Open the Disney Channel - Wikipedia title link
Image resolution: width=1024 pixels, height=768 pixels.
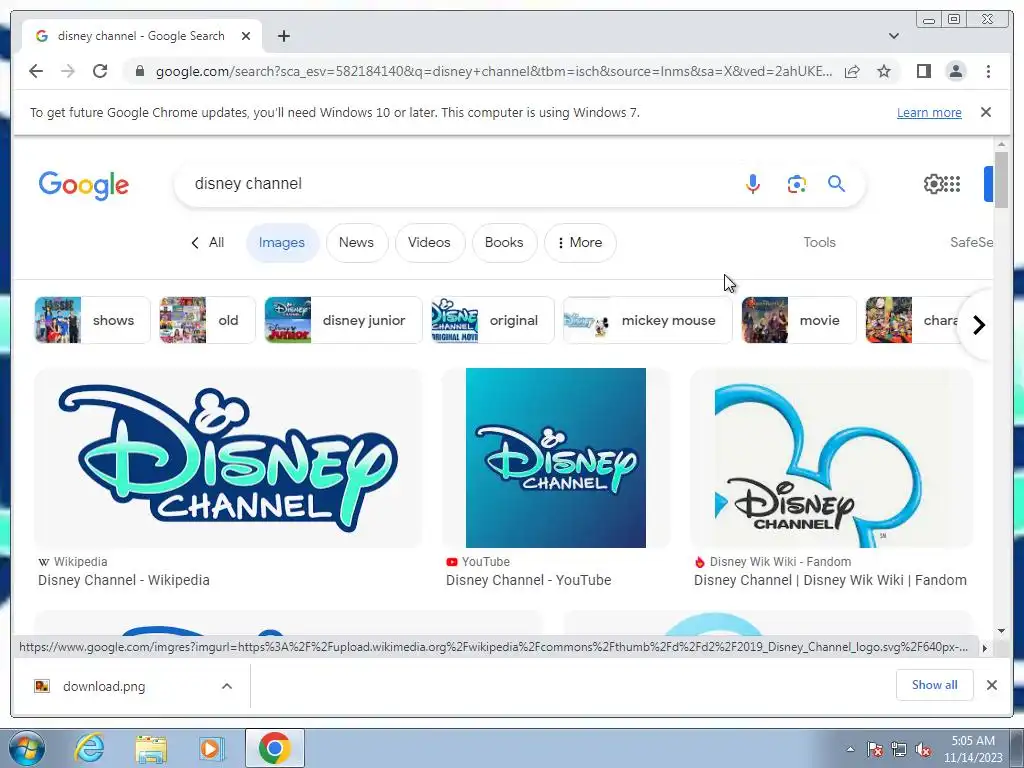(x=123, y=580)
